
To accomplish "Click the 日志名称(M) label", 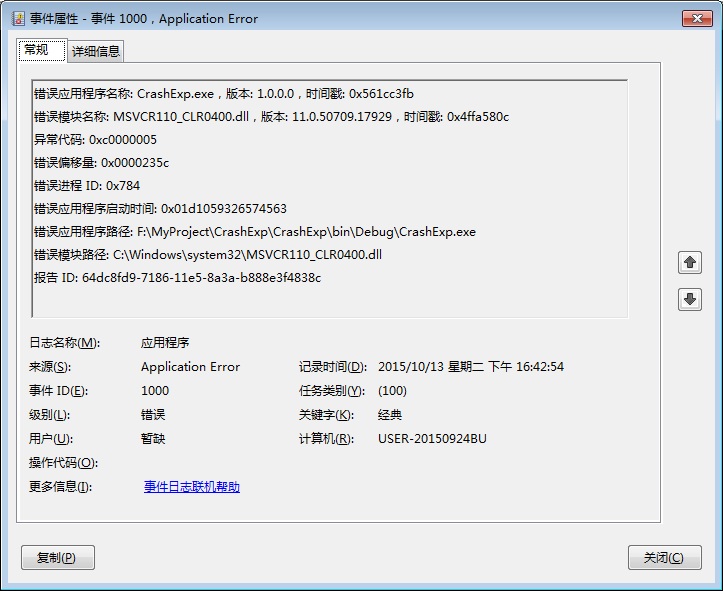I will point(64,343).
